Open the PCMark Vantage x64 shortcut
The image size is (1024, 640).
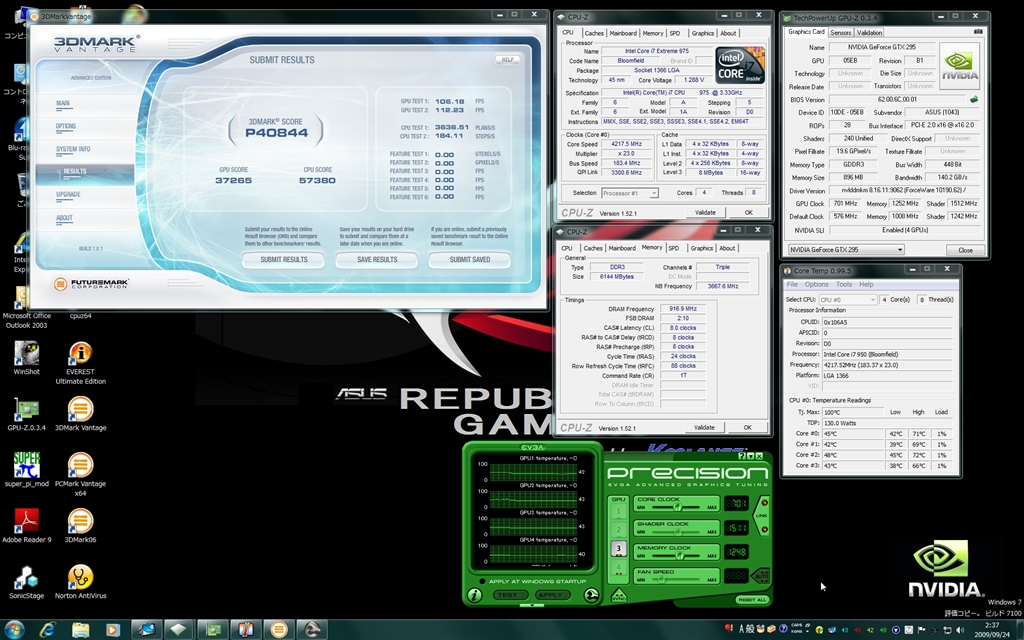click(80, 466)
